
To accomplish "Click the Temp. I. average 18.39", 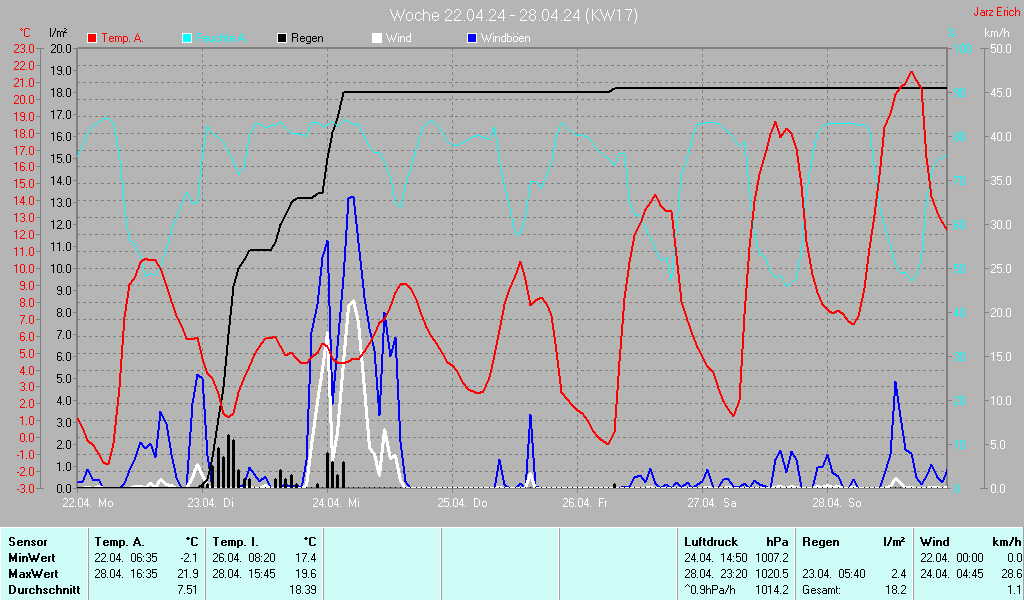I will coord(303,590).
